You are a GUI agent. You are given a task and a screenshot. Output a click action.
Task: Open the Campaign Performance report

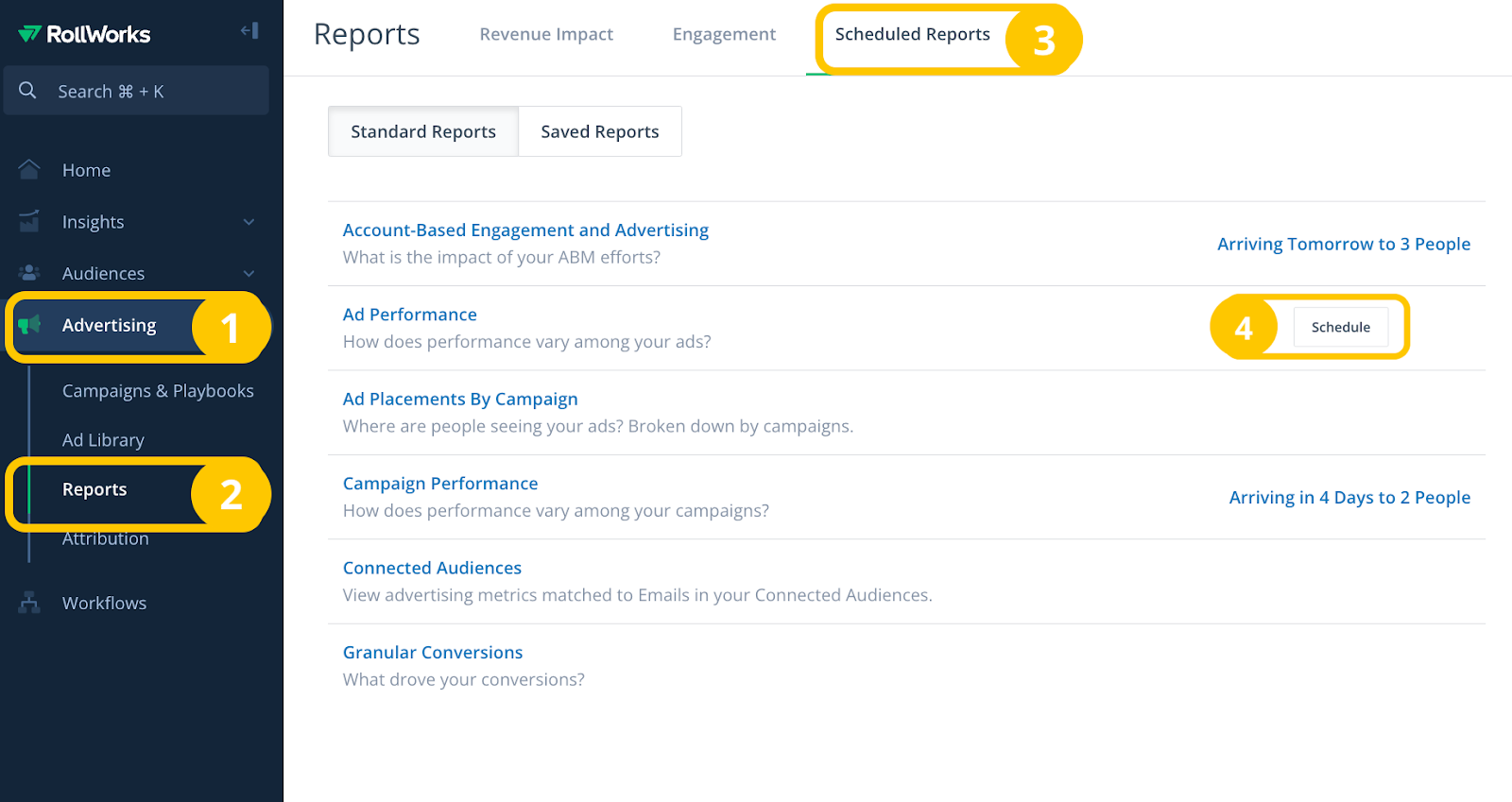coord(439,484)
